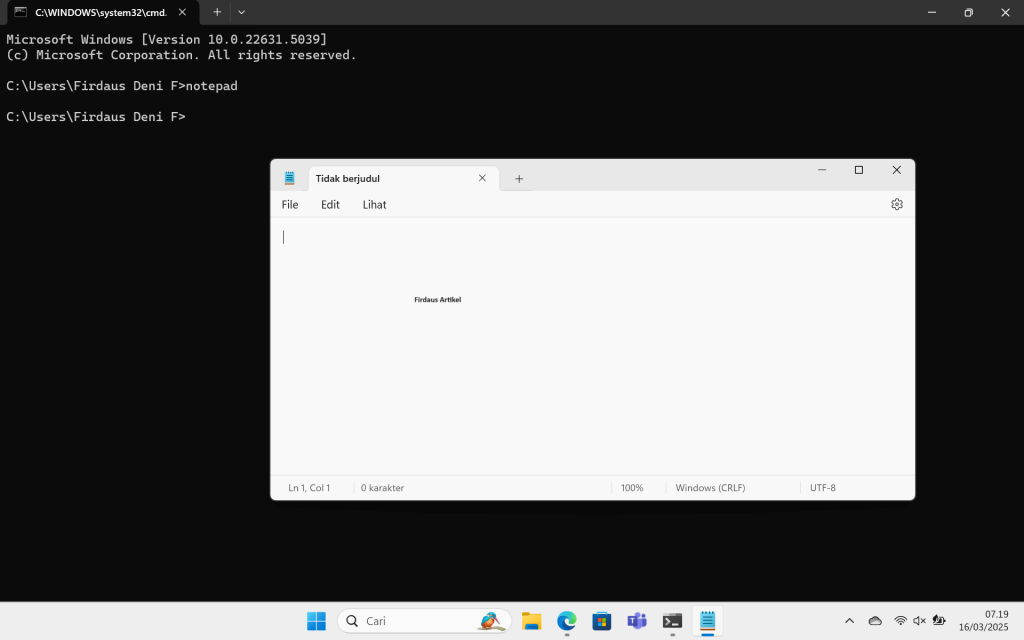Open the Wi-Fi network tray icon
Screen dimensions: 1024x640
point(900,621)
